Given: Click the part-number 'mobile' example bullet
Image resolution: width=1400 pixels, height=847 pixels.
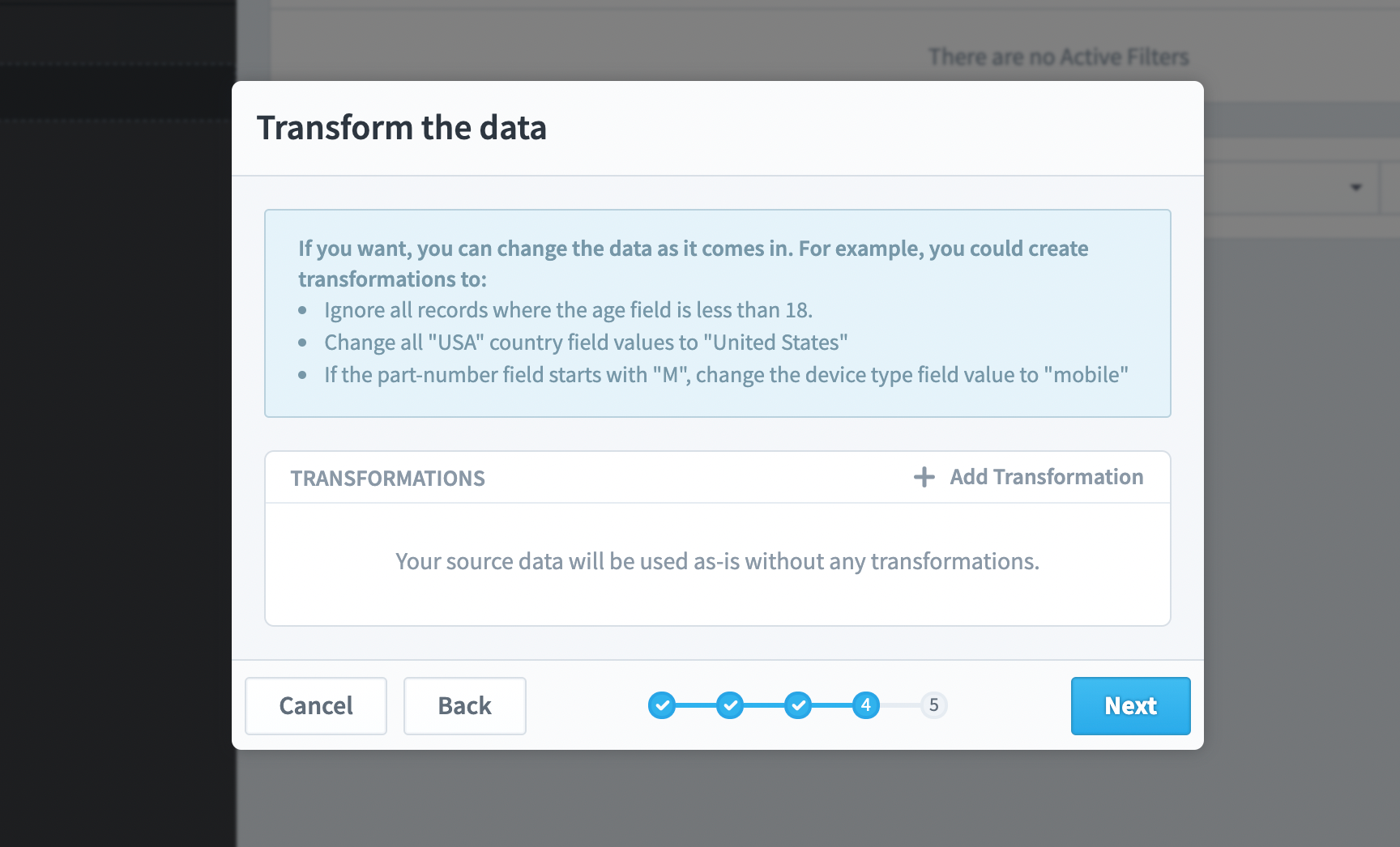Looking at the screenshot, I should pyautogui.click(x=726, y=375).
